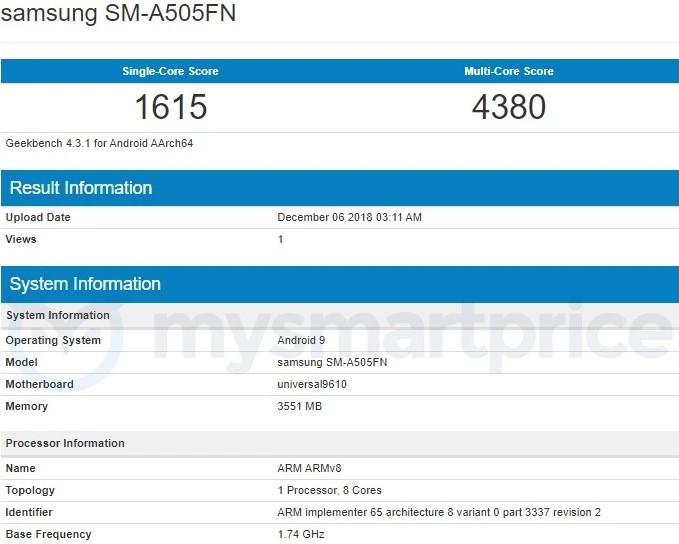Image resolution: width=679 pixels, height=544 pixels.
Task: Select the multi-core score value 4380
Action: [x=509, y=107]
